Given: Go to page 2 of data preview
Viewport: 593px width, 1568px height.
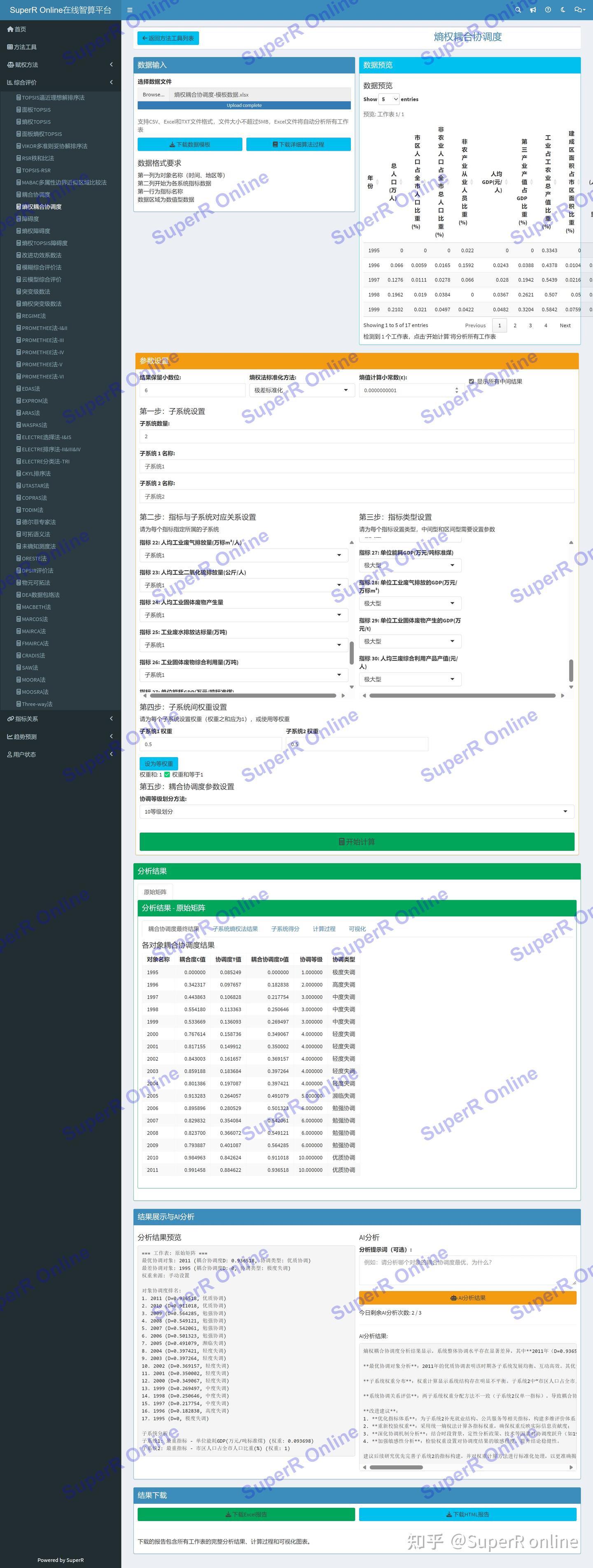Looking at the screenshot, I should pyautogui.click(x=515, y=326).
